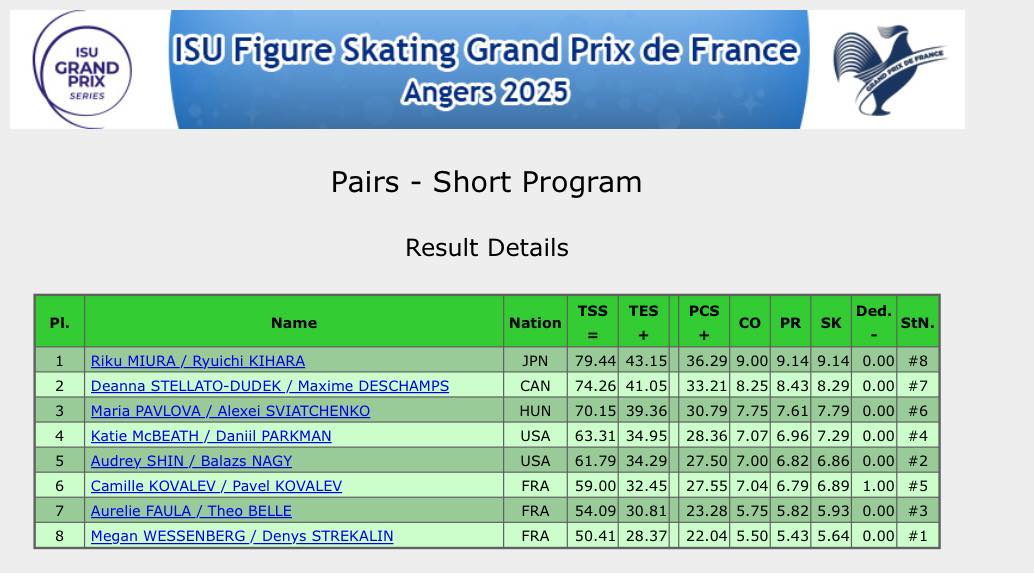Click the Nation column header
Image resolution: width=1034 pixels, height=573 pixels.
535,322
